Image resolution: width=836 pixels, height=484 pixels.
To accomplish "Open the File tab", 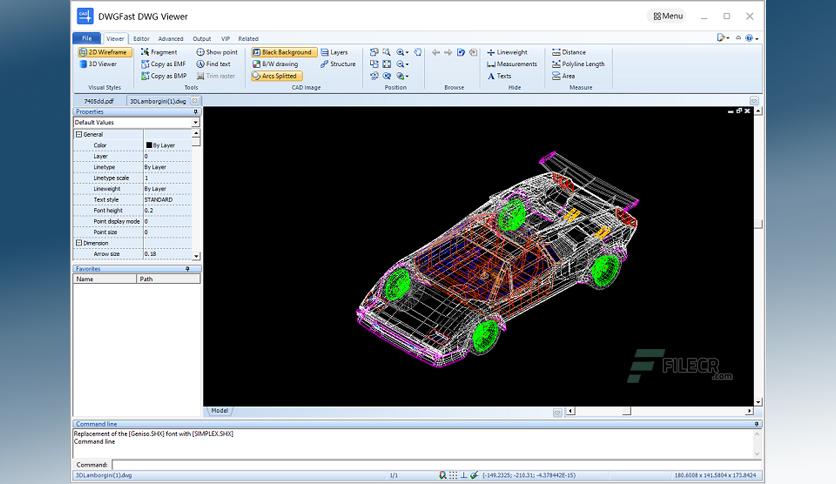I will [86, 38].
